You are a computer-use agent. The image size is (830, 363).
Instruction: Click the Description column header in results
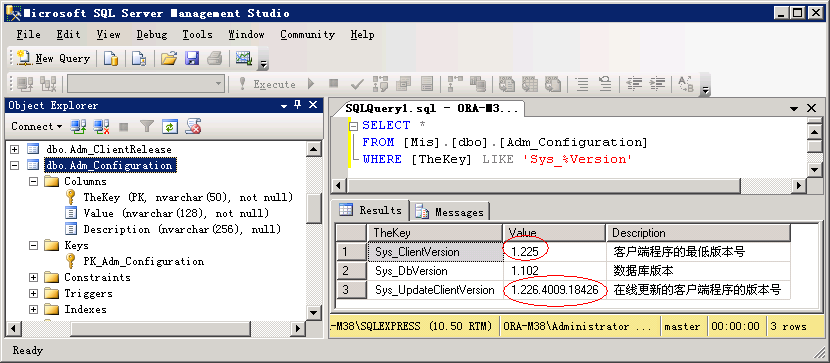[698, 232]
